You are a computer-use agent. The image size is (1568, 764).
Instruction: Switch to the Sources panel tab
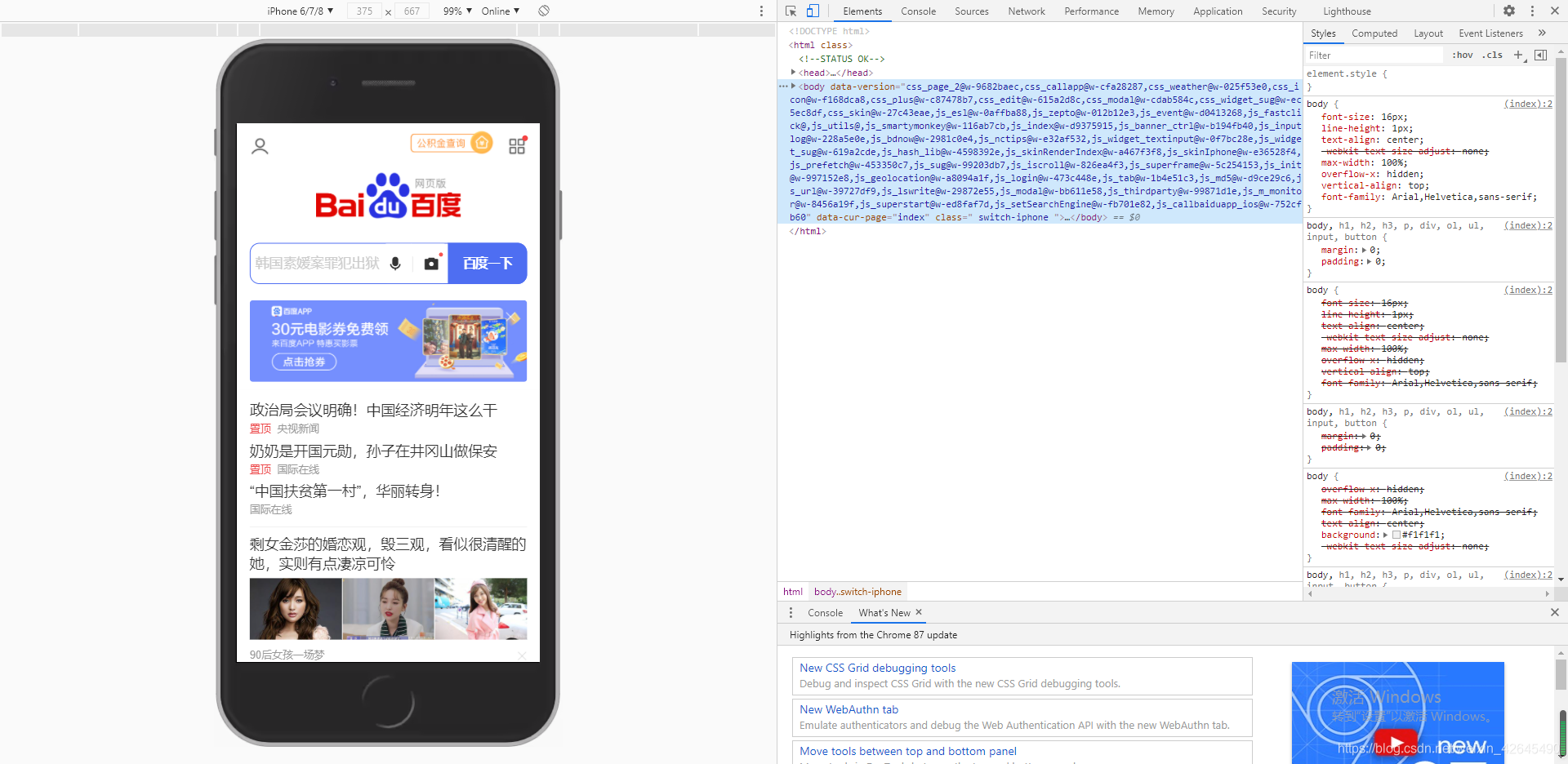pos(971,11)
